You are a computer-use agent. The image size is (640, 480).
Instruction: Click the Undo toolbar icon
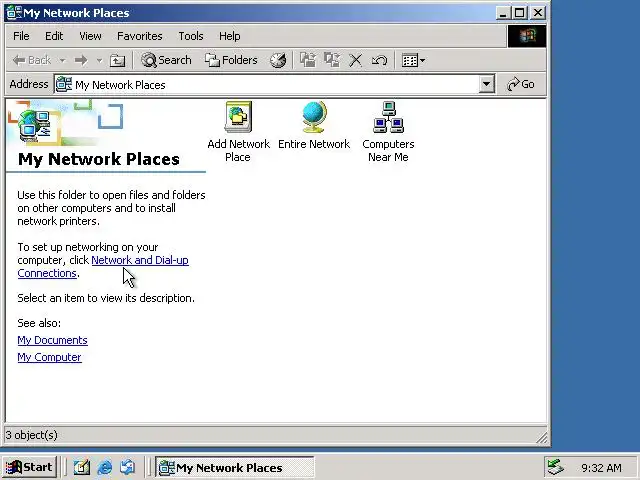click(379, 60)
